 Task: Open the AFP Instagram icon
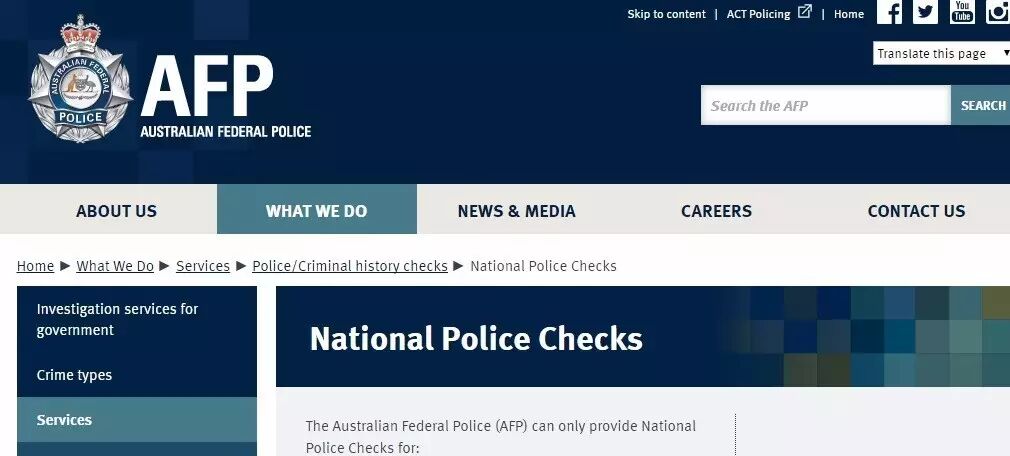point(998,12)
